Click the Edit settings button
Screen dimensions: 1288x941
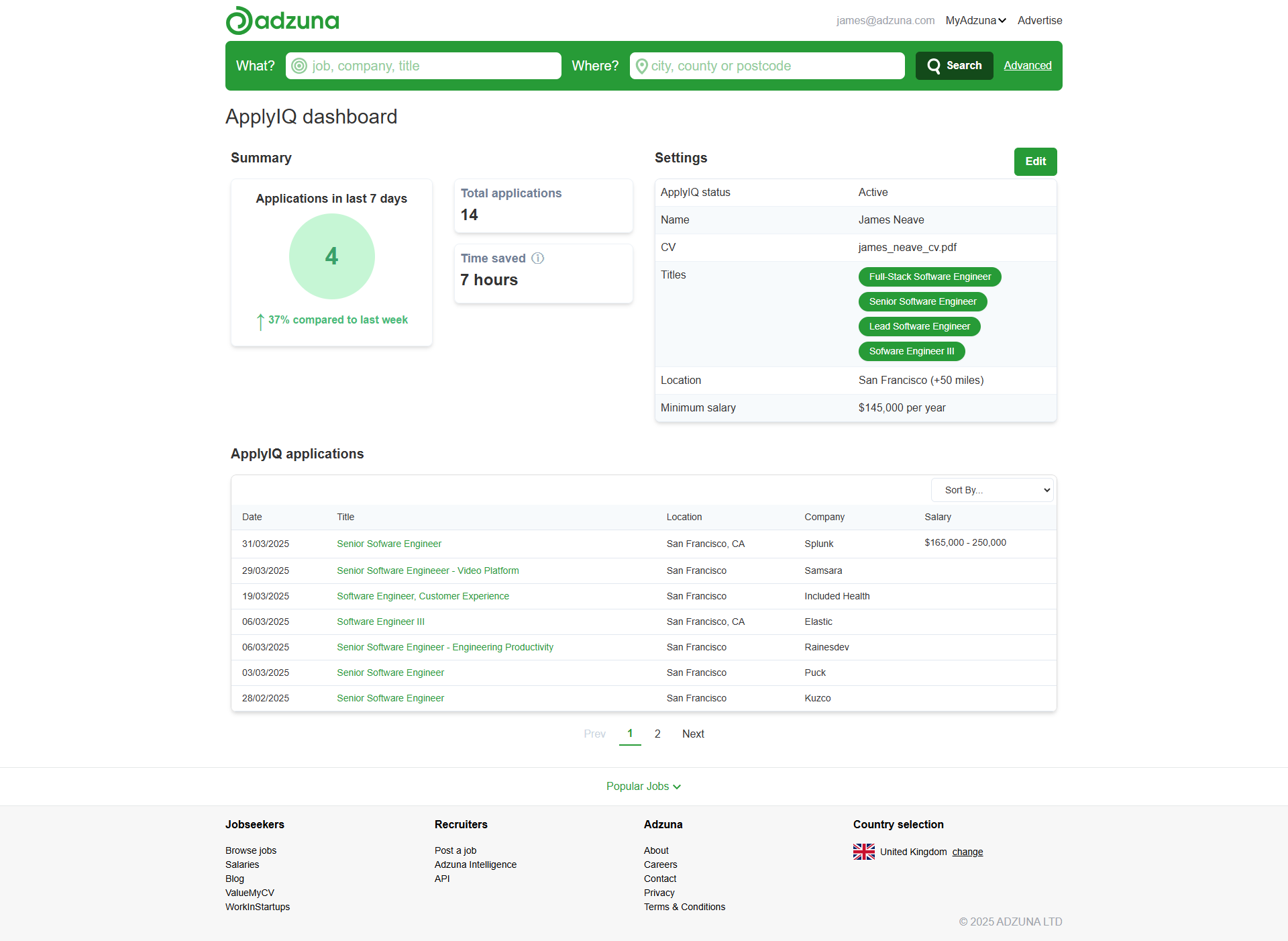click(x=1035, y=162)
